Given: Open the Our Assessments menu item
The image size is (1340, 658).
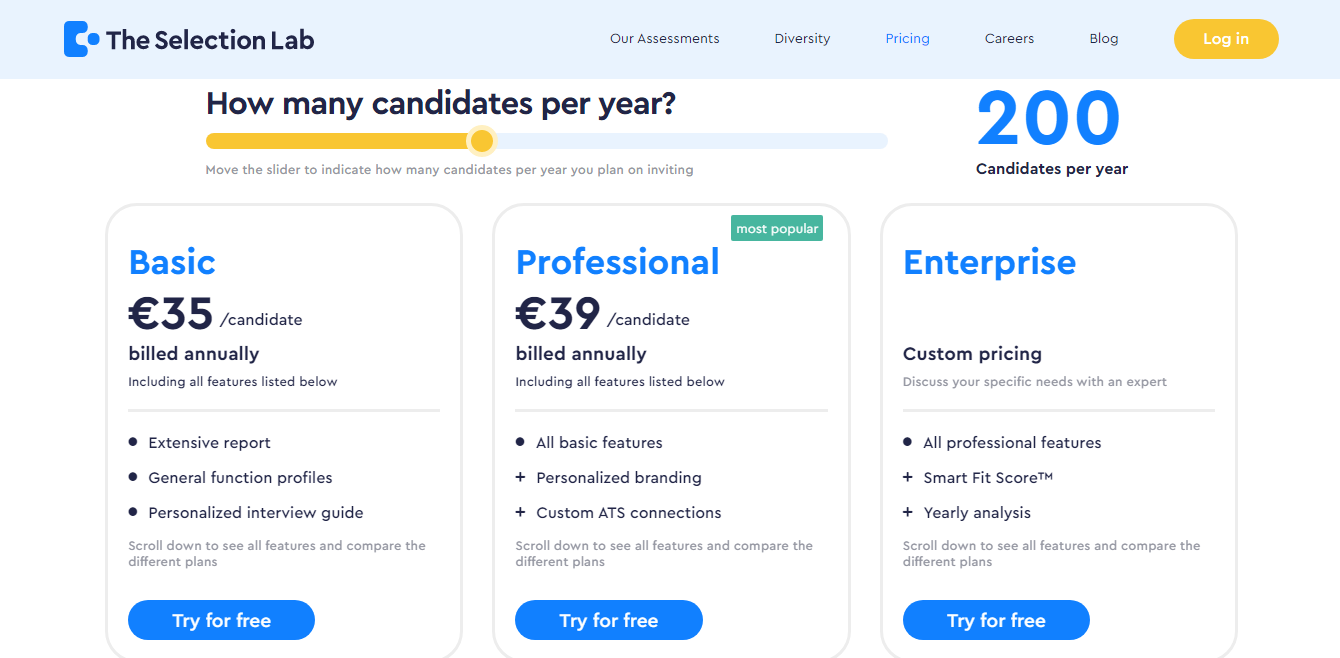Looking at the screenshot, I should coord(664,38).
